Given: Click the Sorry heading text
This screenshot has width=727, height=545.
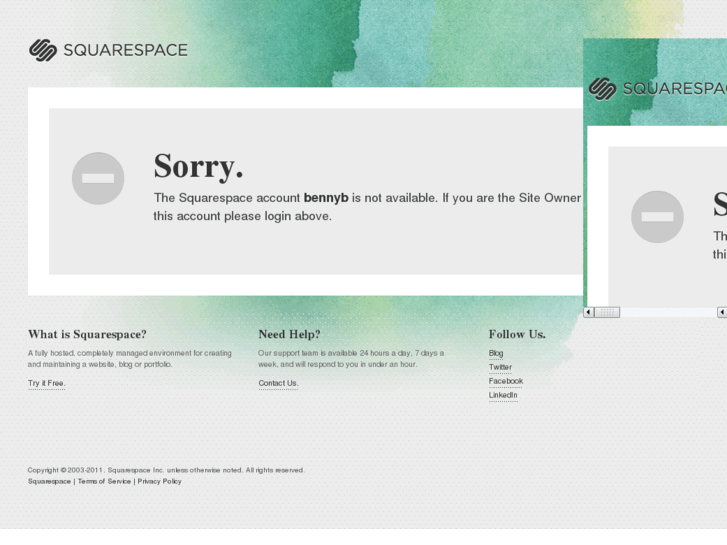Looking at the screenshot, I should tap(198, 166).
